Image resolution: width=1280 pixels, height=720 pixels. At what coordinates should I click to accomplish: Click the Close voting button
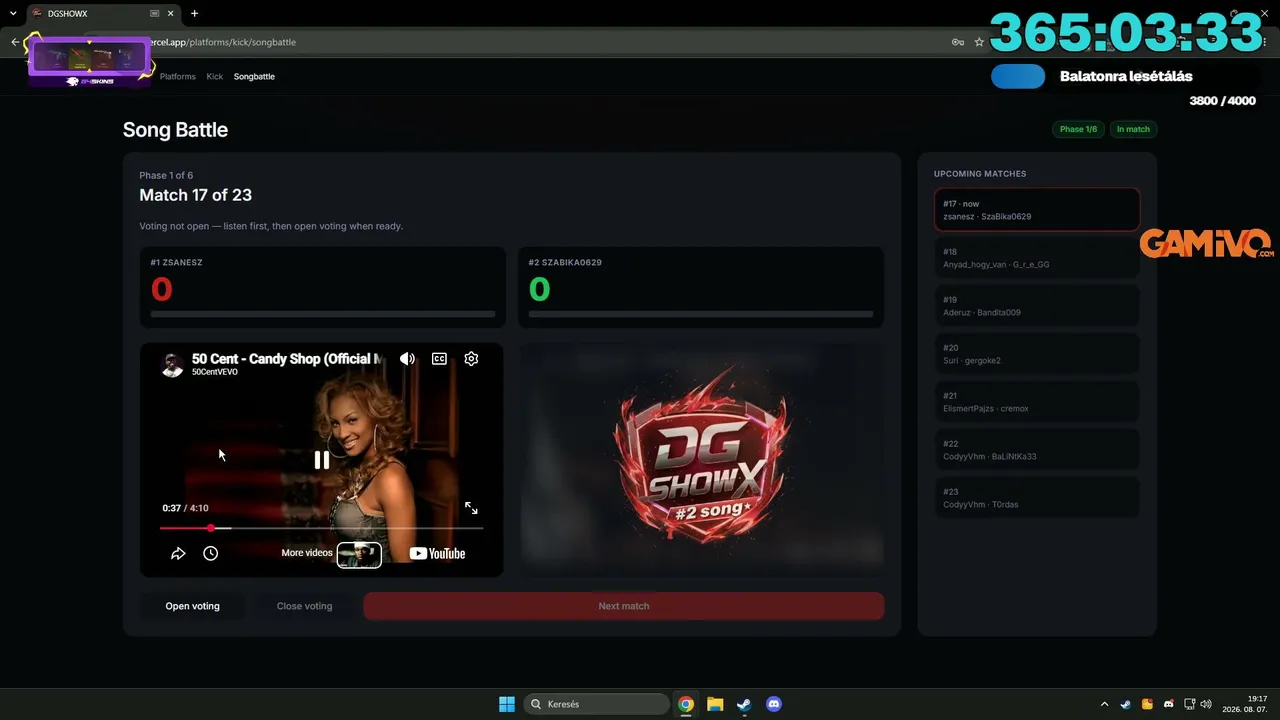[x=304, y=606]
